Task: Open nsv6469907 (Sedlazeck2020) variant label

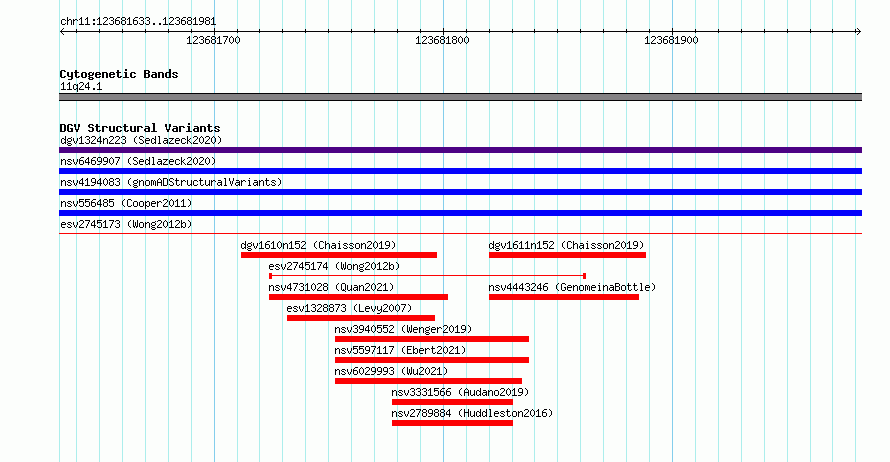Action: (138, 161)
